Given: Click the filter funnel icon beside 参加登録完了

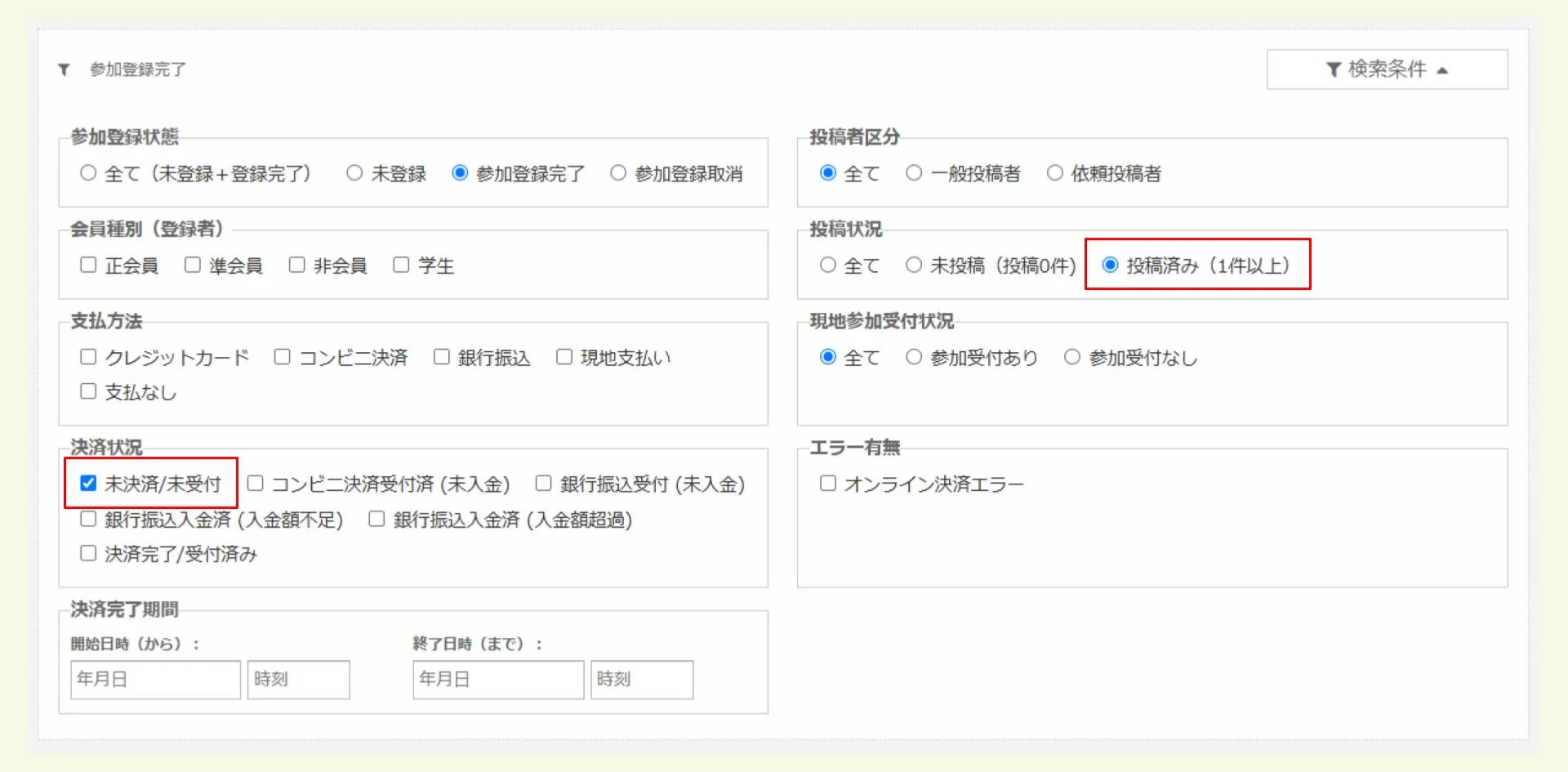Looking at the screenshot, I should tap(65, 69).
